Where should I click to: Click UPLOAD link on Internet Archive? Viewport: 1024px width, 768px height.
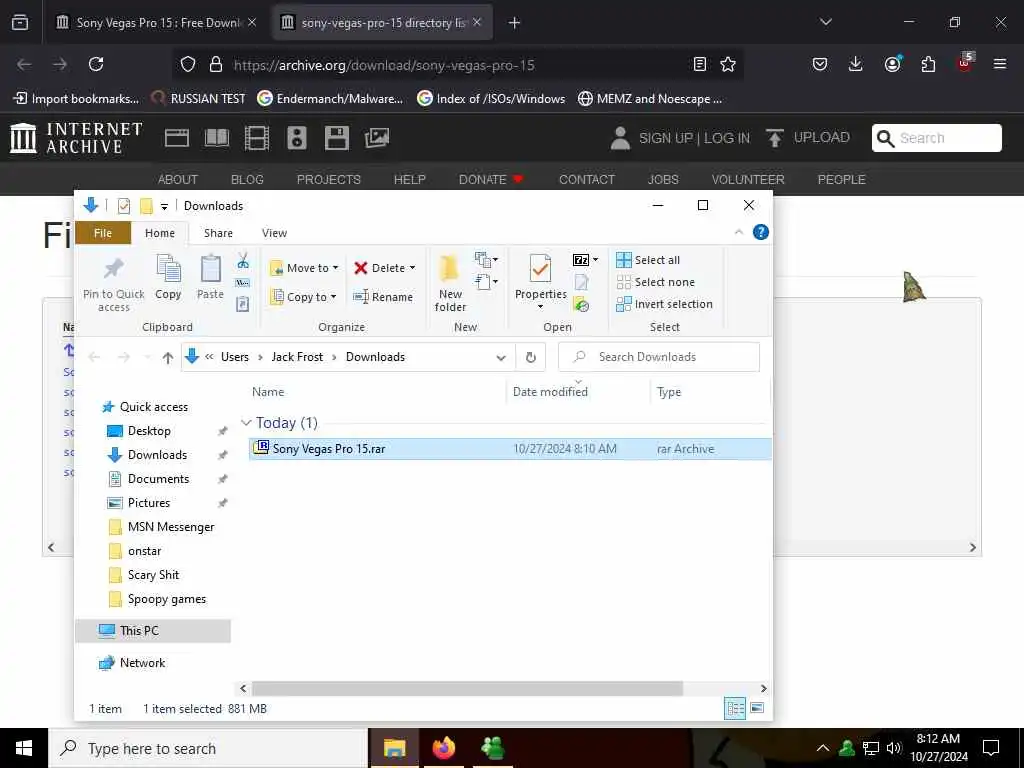808,138
